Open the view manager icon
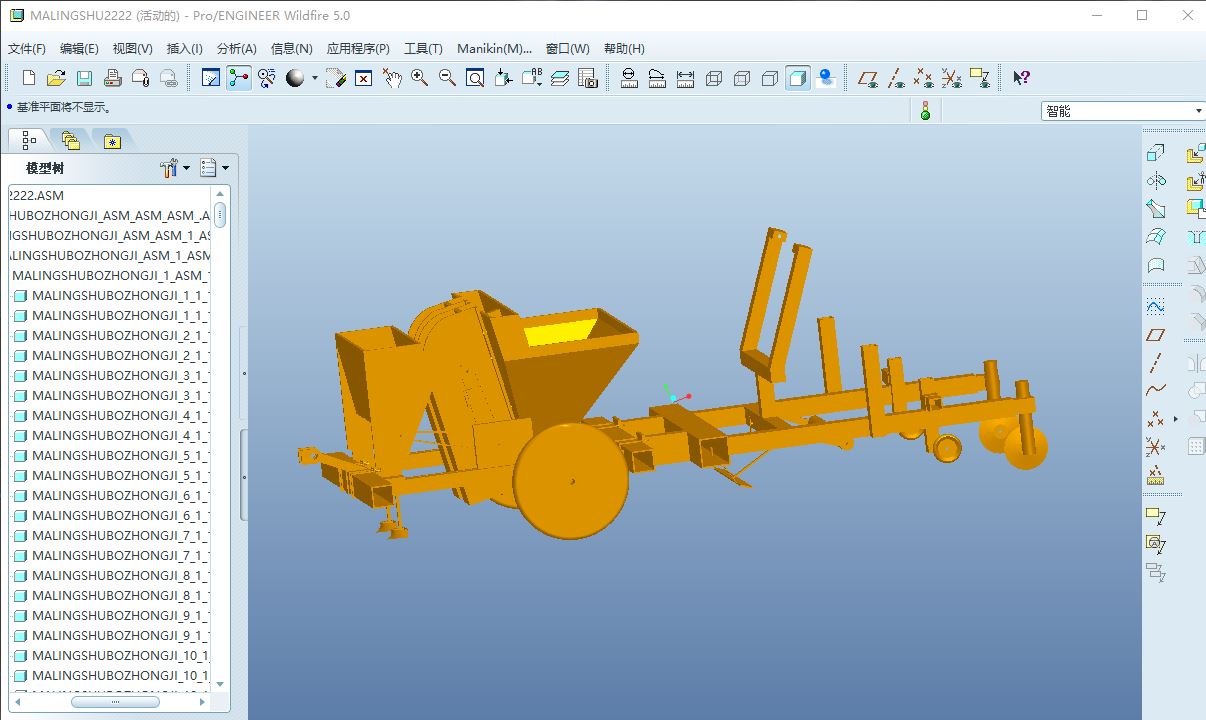The height and width of the screenshot is (720, 1206). tap(587, 78)
